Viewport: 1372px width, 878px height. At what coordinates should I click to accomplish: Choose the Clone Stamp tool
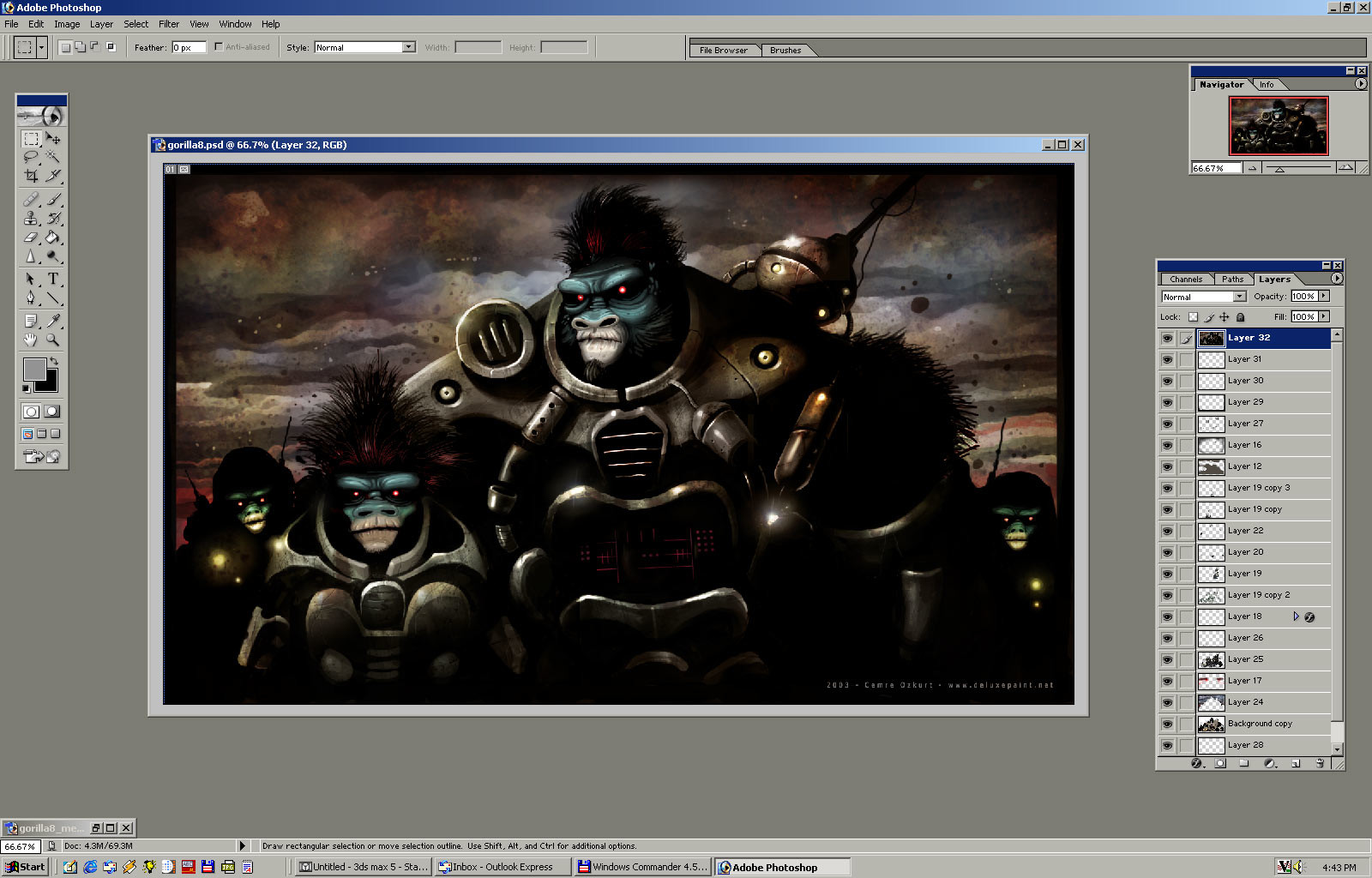(x=32, y=219)
